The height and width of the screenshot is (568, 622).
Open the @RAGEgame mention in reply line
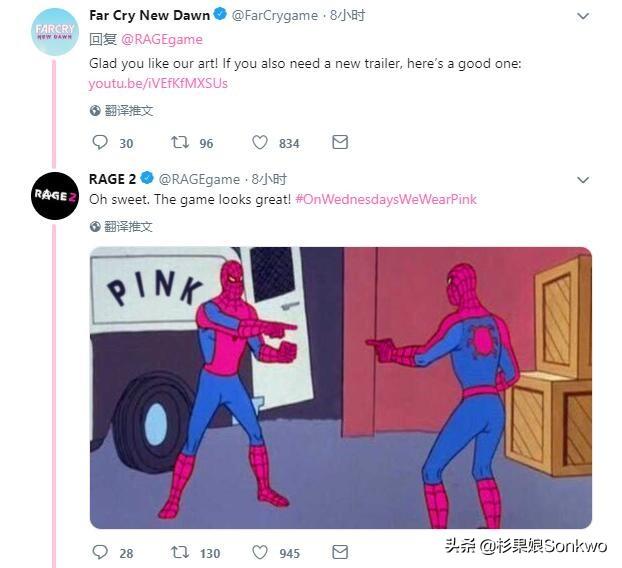162,39
